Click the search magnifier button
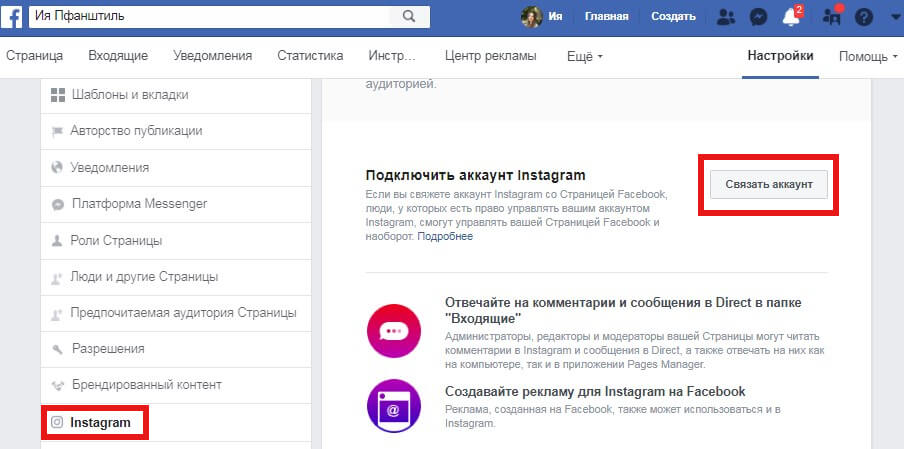Screen dimensions: 904x449 (x=409, y=17)
